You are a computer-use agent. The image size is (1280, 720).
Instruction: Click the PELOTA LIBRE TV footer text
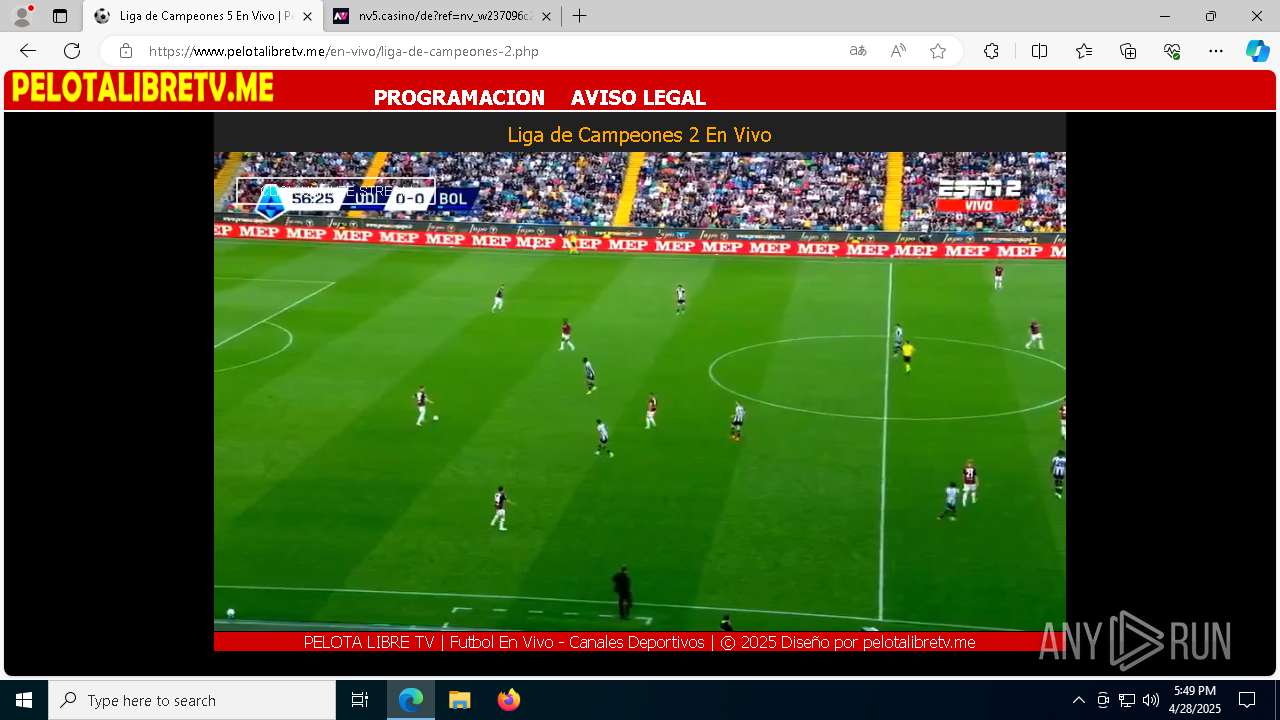coord(639,642)
